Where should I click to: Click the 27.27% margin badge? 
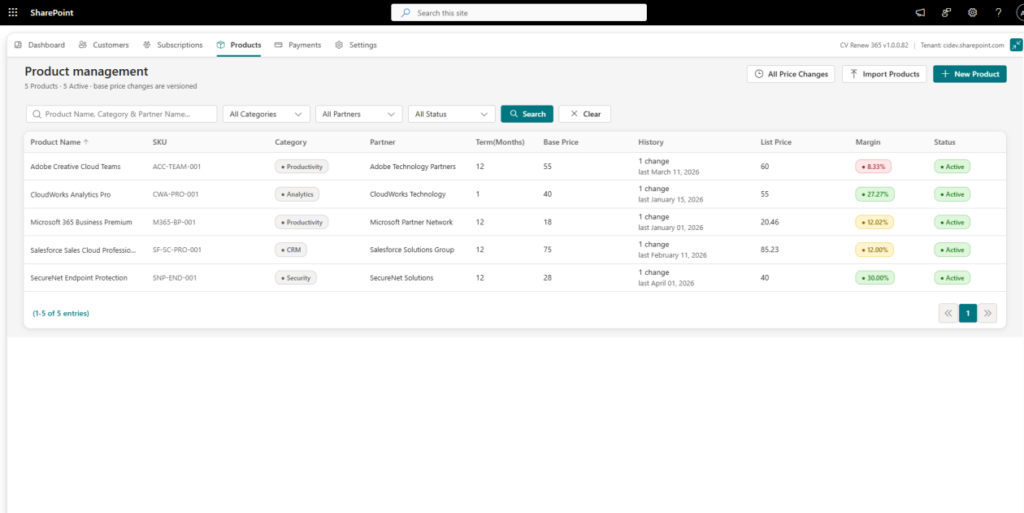click(x=875, y=194)
